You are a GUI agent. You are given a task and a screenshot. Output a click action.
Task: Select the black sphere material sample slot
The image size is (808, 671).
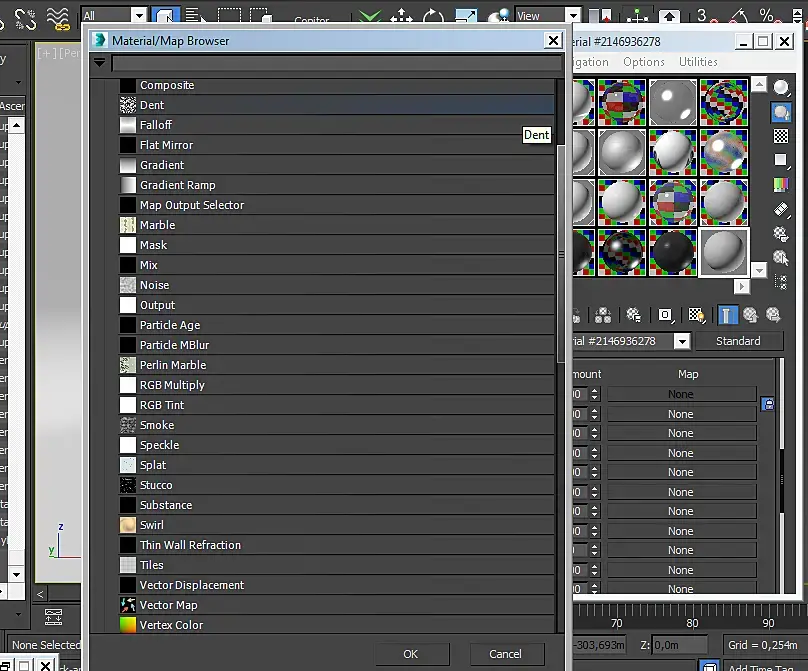click(672, 253)
